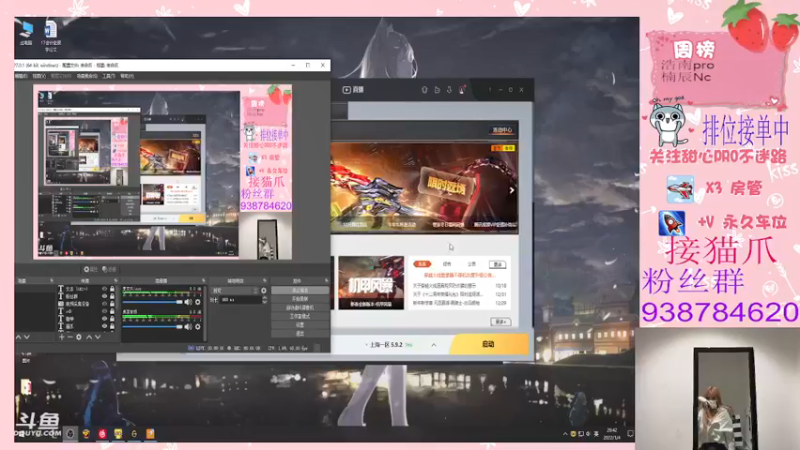
Task: Toggle visibility eye of fourth source row
Action: coord(104,311)
